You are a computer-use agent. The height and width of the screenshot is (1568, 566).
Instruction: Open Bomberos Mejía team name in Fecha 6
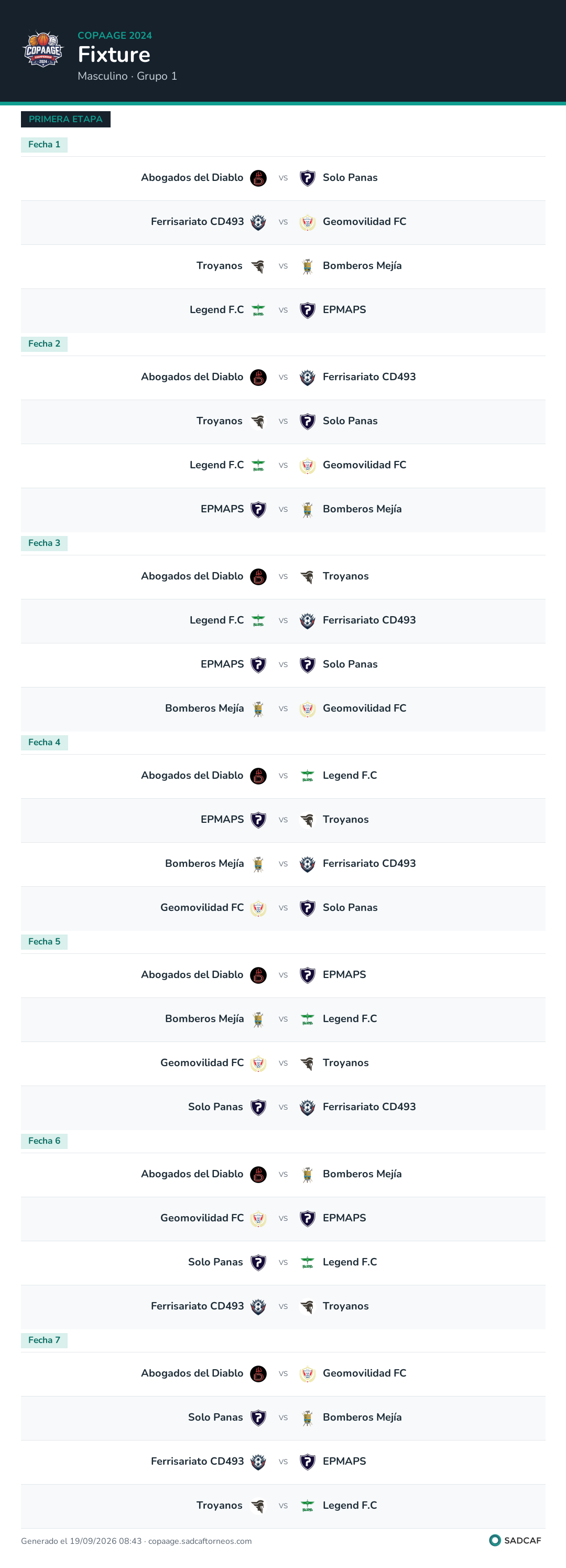click(x=362, y=1174)
